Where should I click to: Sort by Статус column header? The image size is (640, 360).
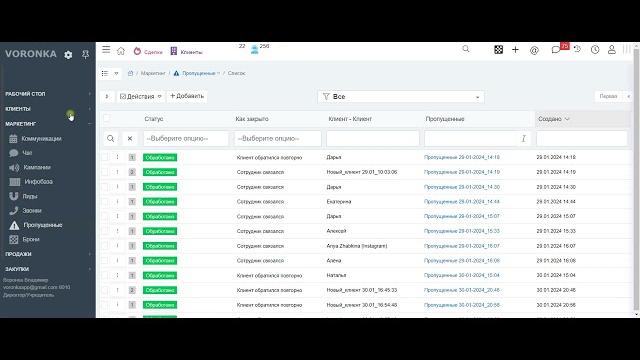pyautogui.click(x=154, y=119)
